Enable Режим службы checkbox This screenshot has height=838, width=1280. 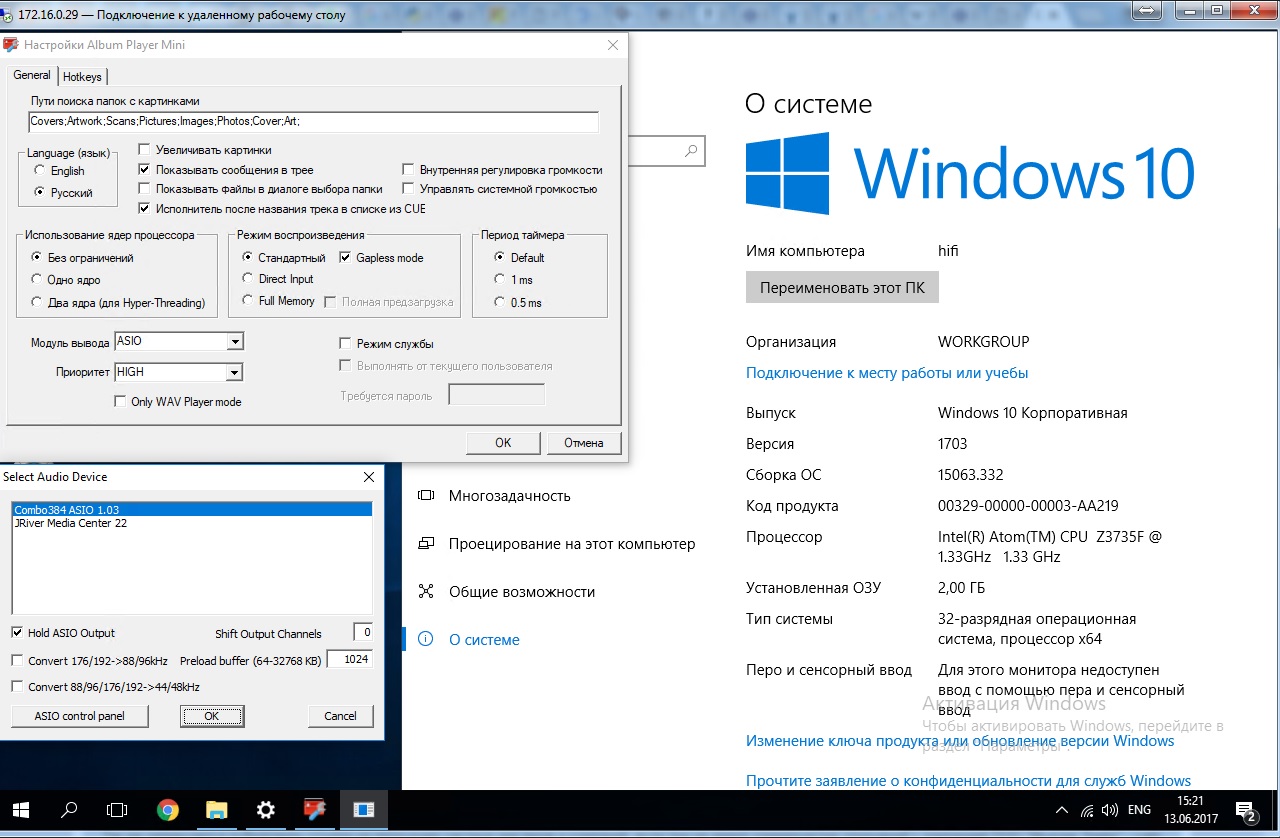(x=346, y=344)
